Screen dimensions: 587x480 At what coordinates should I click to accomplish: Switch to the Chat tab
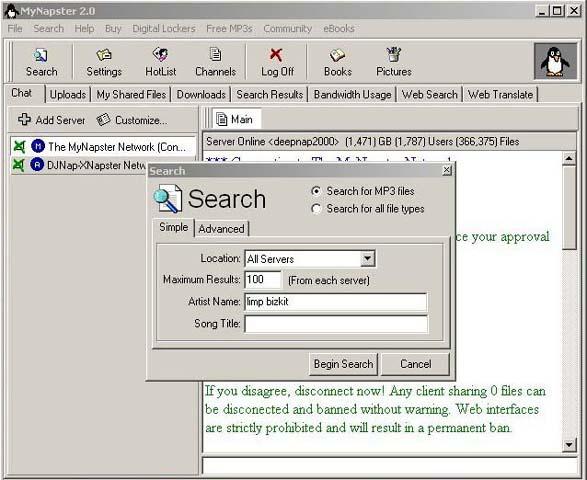point(22,93)
